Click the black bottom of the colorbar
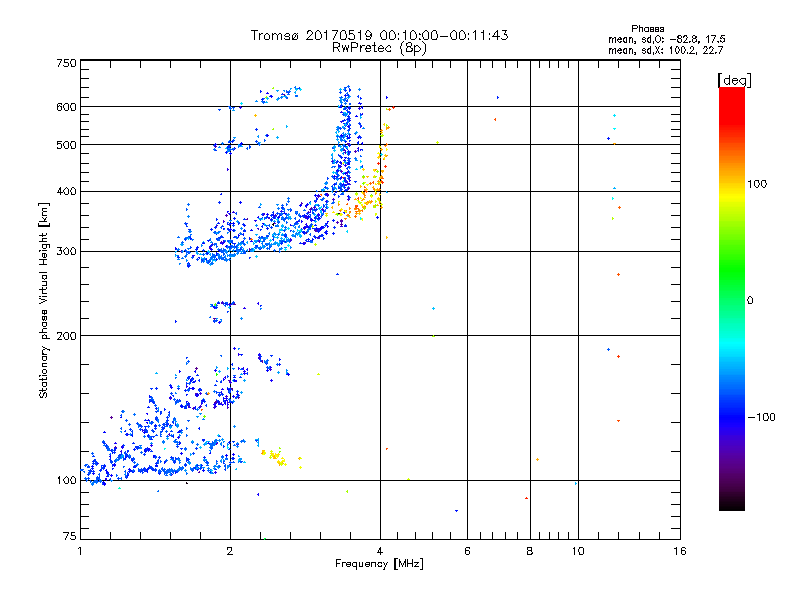 (x=732, y=503)
